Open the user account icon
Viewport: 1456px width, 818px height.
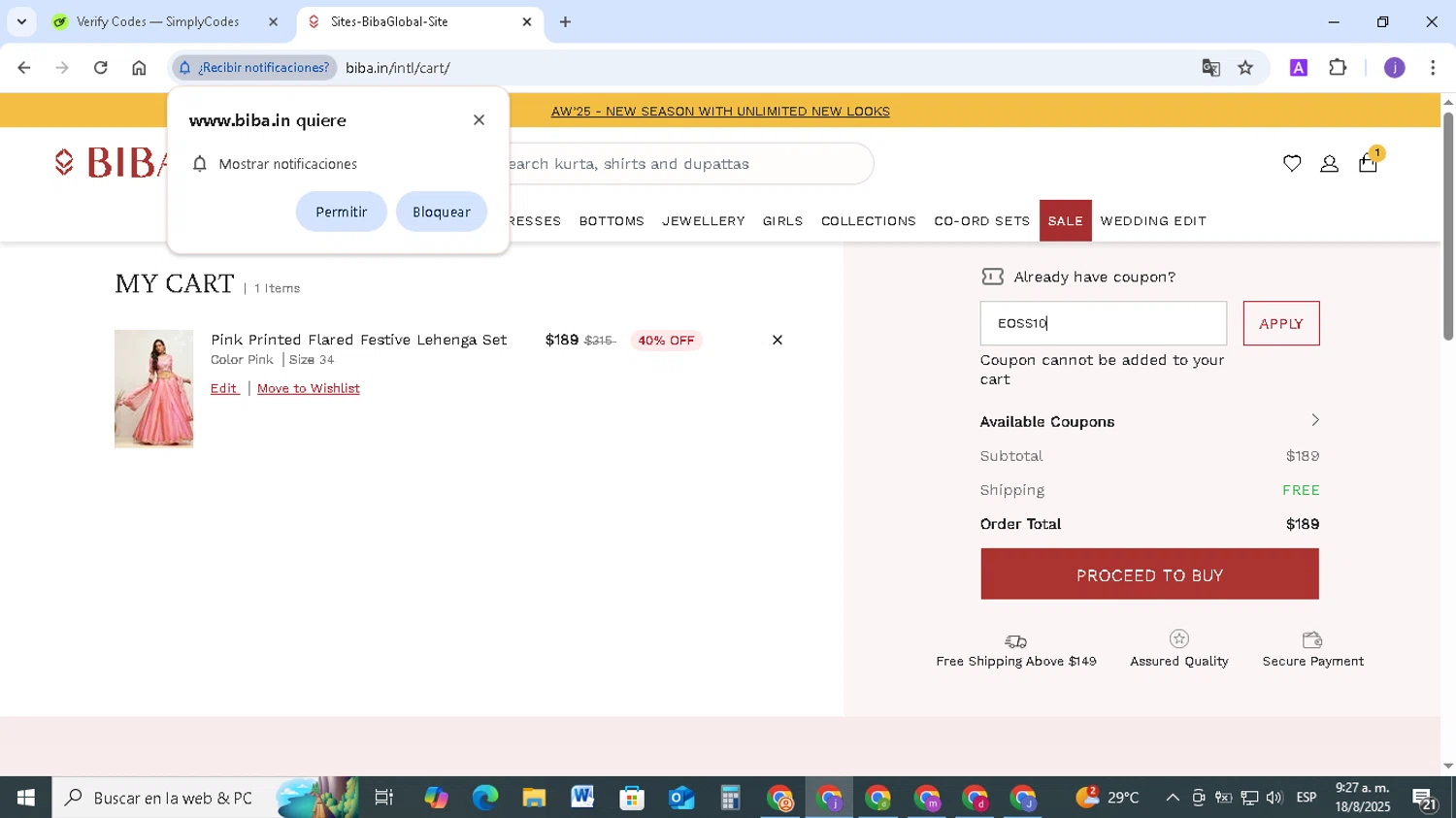pyautogui.click(x=1330, y=164)
